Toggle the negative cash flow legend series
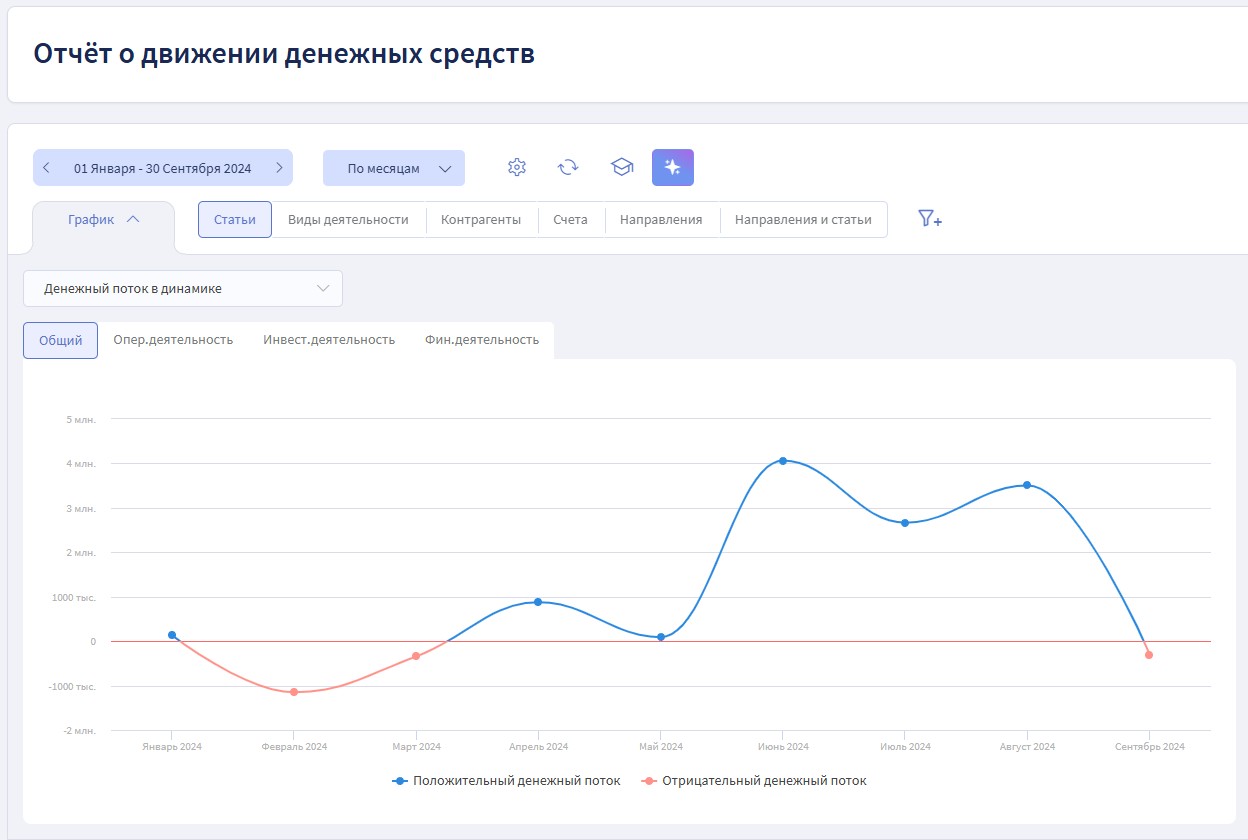The height and width of the screenshot is (840, 1248). pyautogui.click(x=755, y=781)
